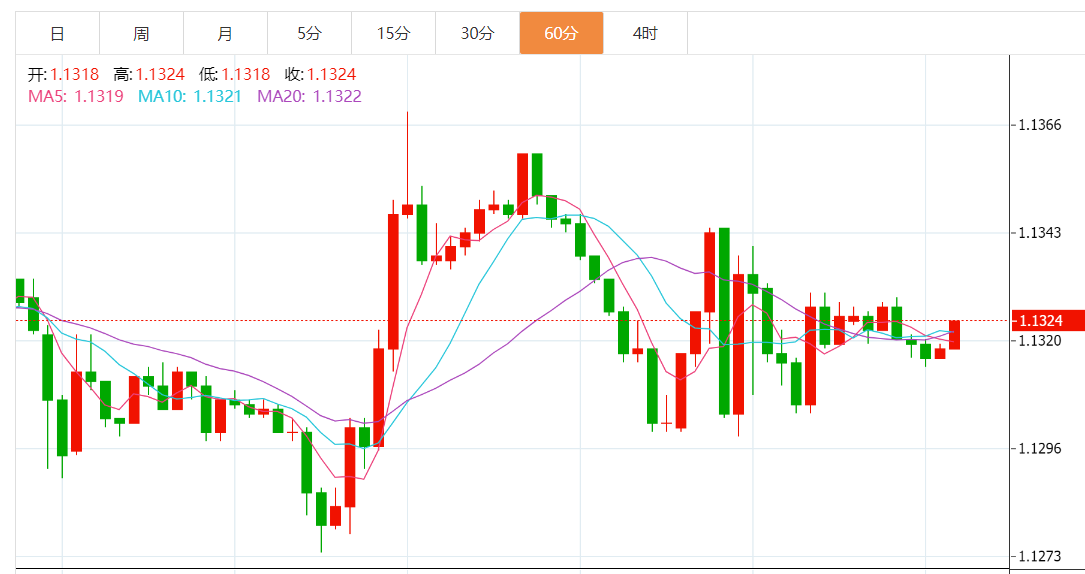Image resolution: width=1085 pixels, height=574 pixels.
Task: Click the 1.1343 price axis label
Action: (x=1039, y=233)
